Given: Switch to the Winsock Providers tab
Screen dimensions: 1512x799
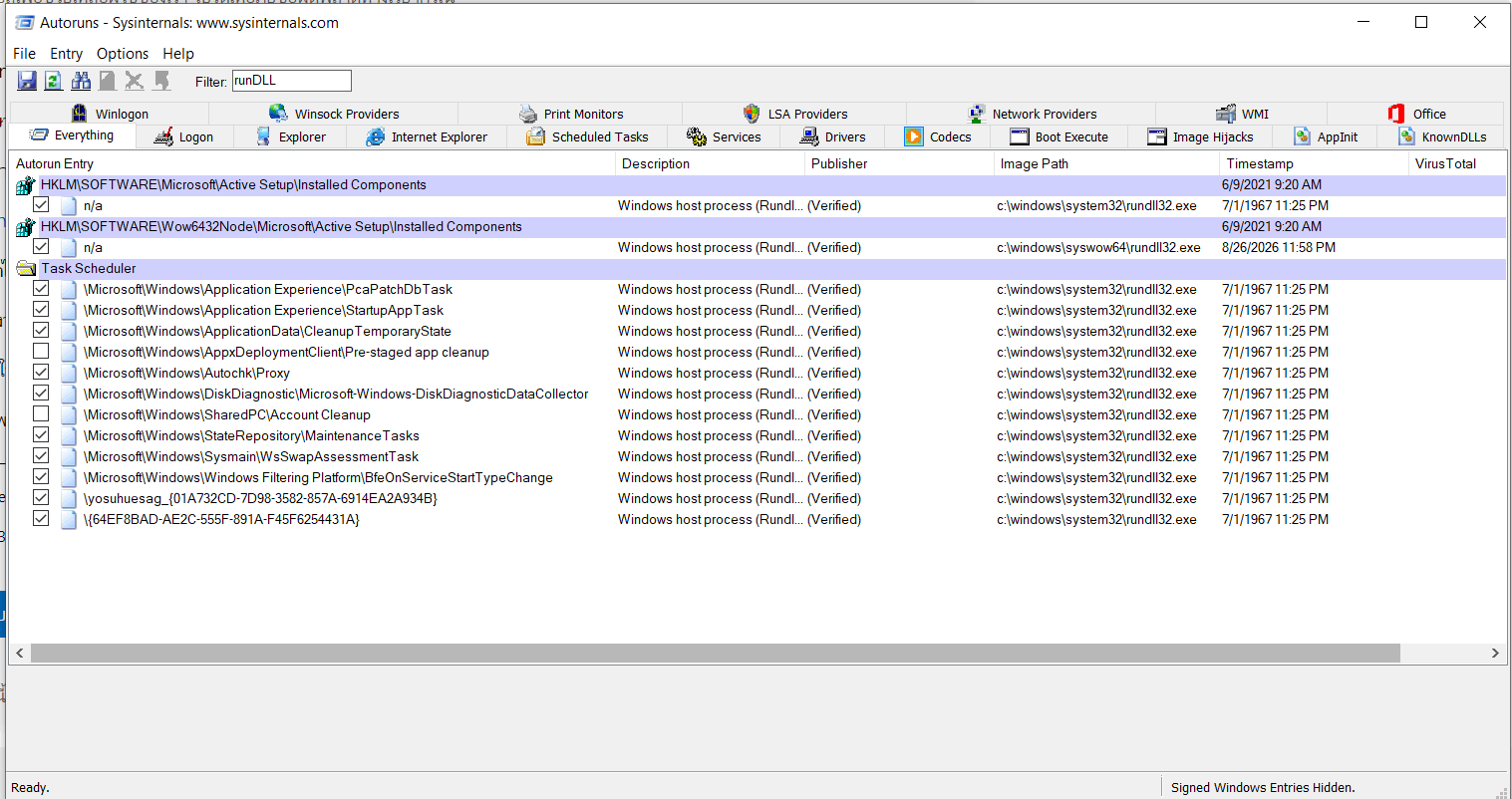Looking at the screenshot, I should point(334,114).
